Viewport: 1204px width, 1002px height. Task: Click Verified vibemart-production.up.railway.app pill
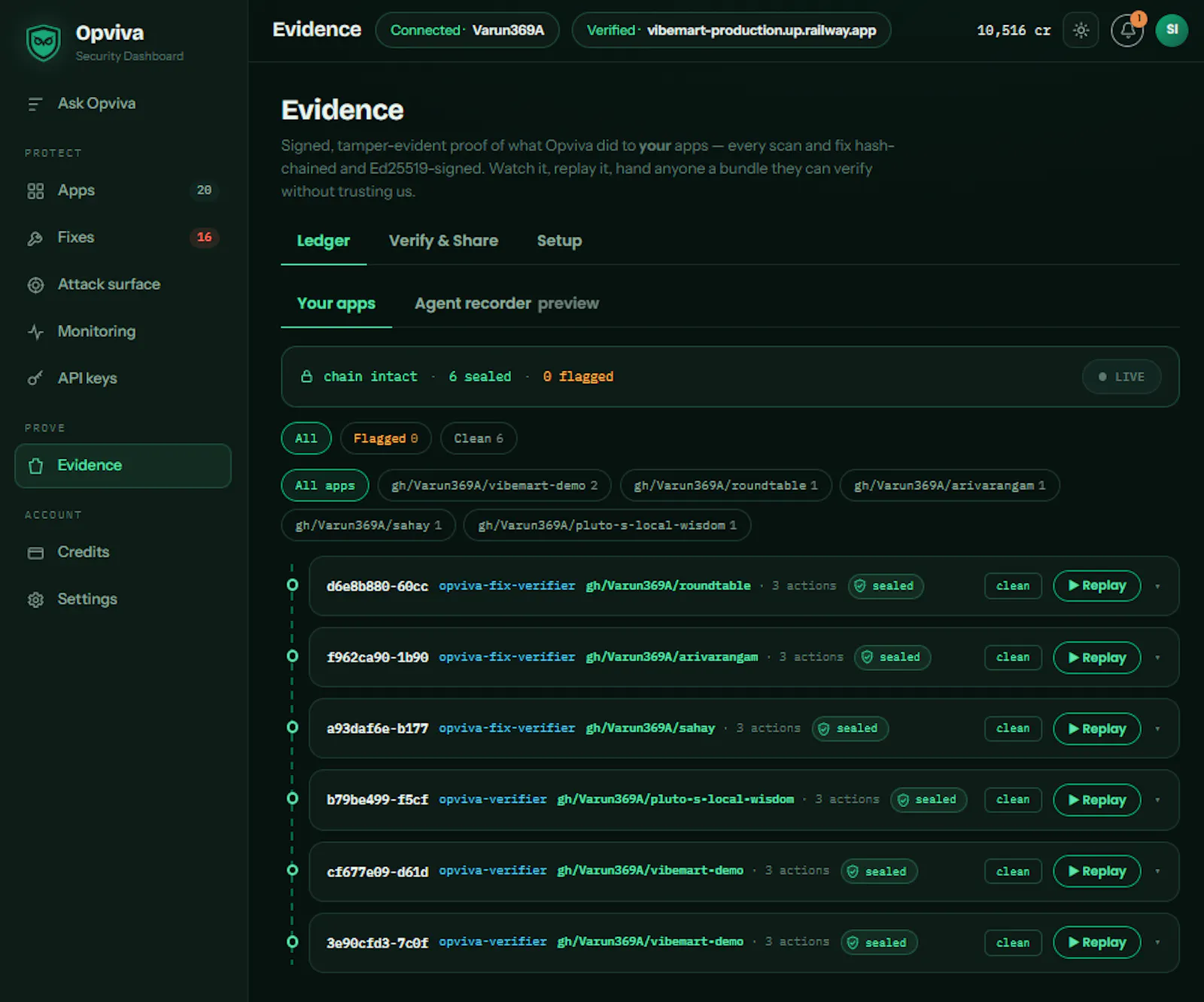[x=731, y=30]
